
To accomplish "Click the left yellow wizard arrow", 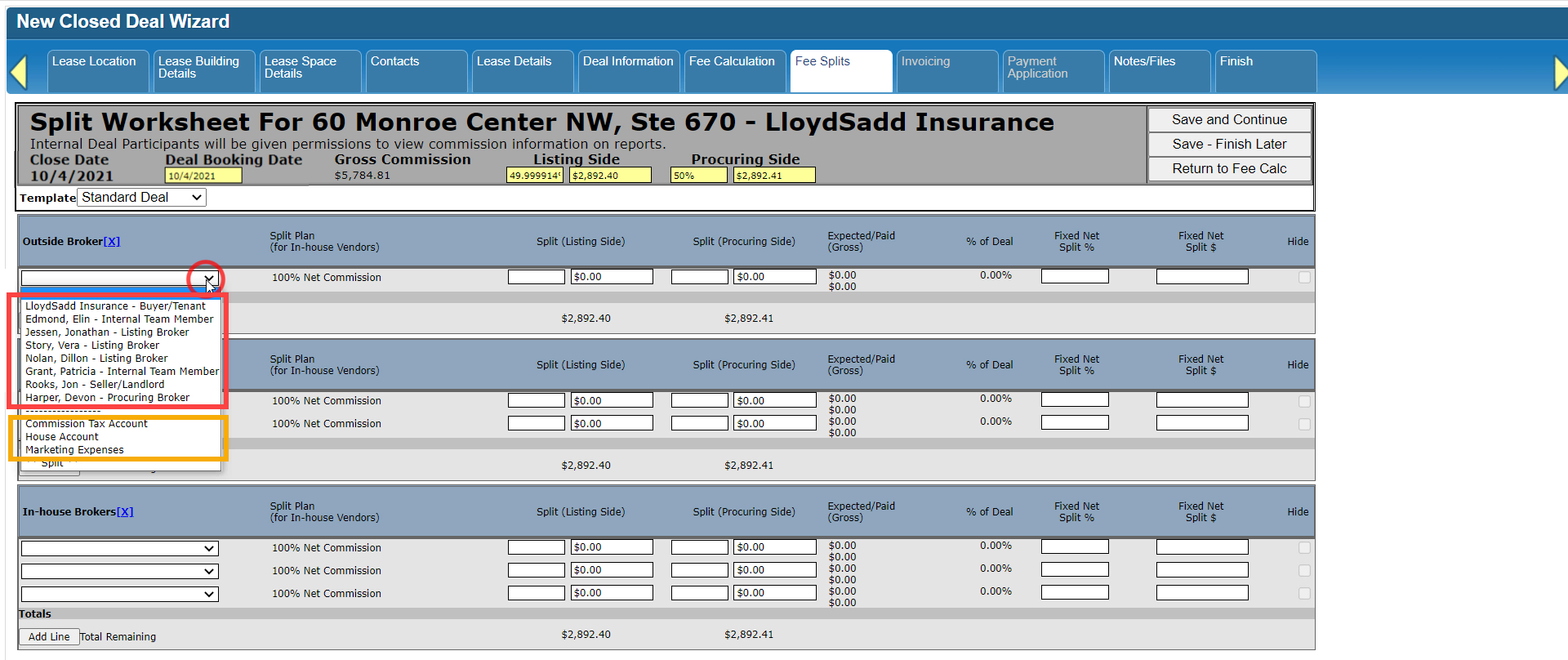I will 19,72.
